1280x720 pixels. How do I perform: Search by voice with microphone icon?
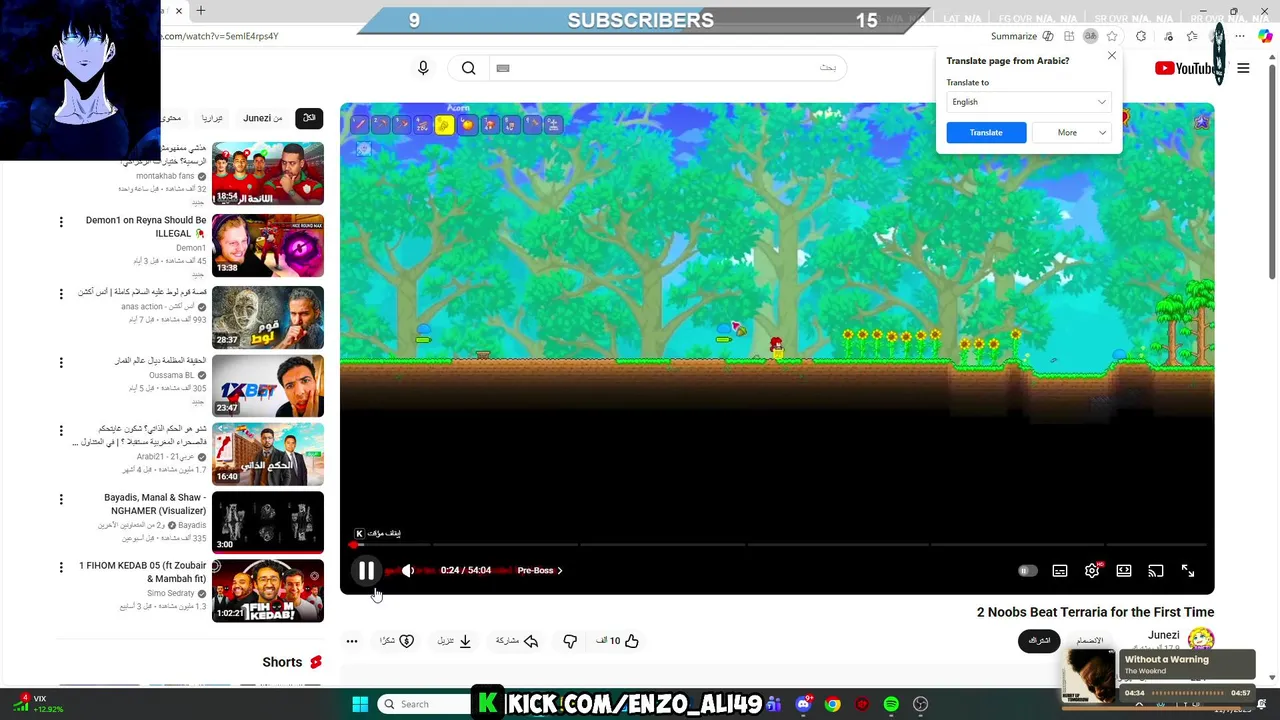[x=423, y=68]
